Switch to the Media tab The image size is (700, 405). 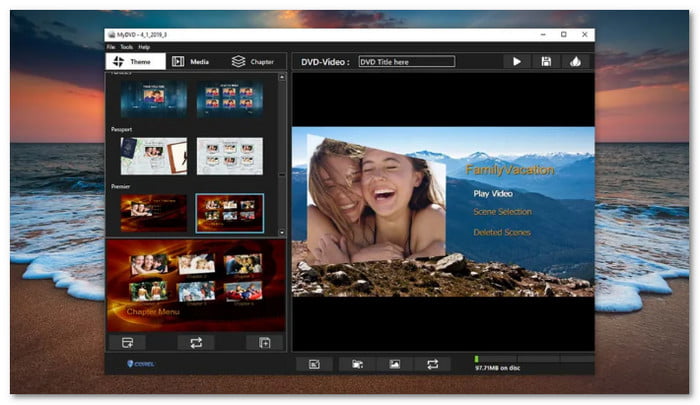[x=190, y=62]
